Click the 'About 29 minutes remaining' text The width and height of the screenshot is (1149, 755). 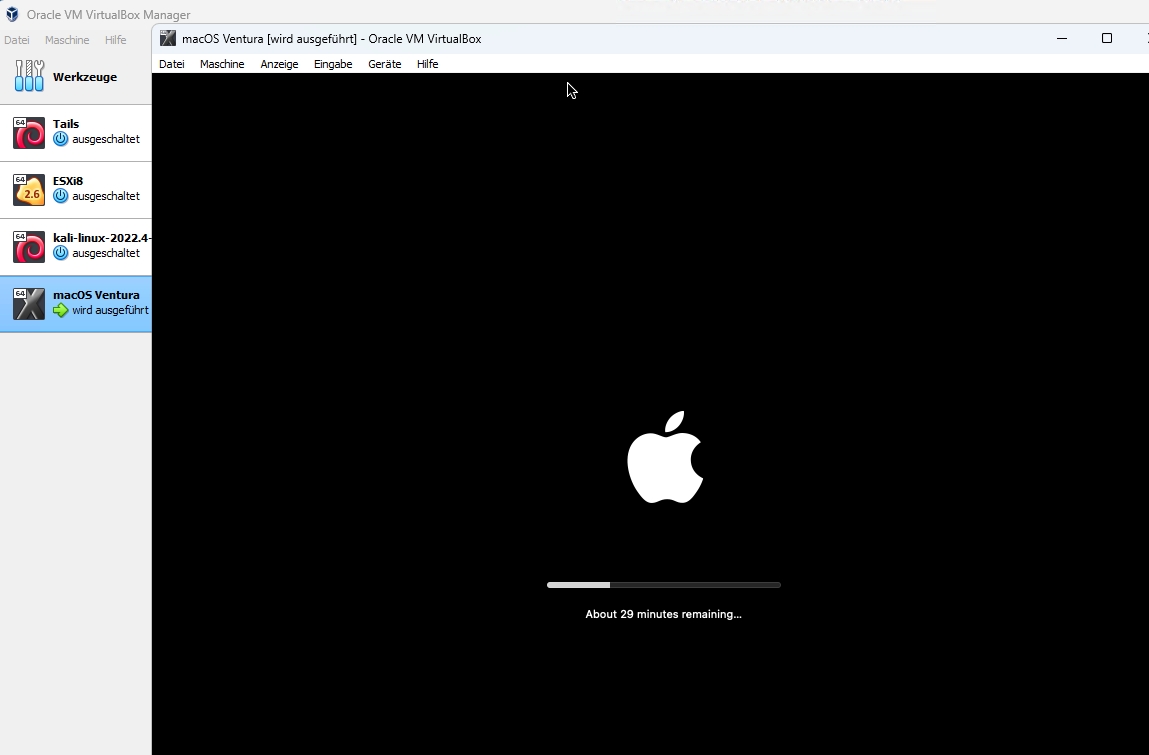click(x=663, y=614)
